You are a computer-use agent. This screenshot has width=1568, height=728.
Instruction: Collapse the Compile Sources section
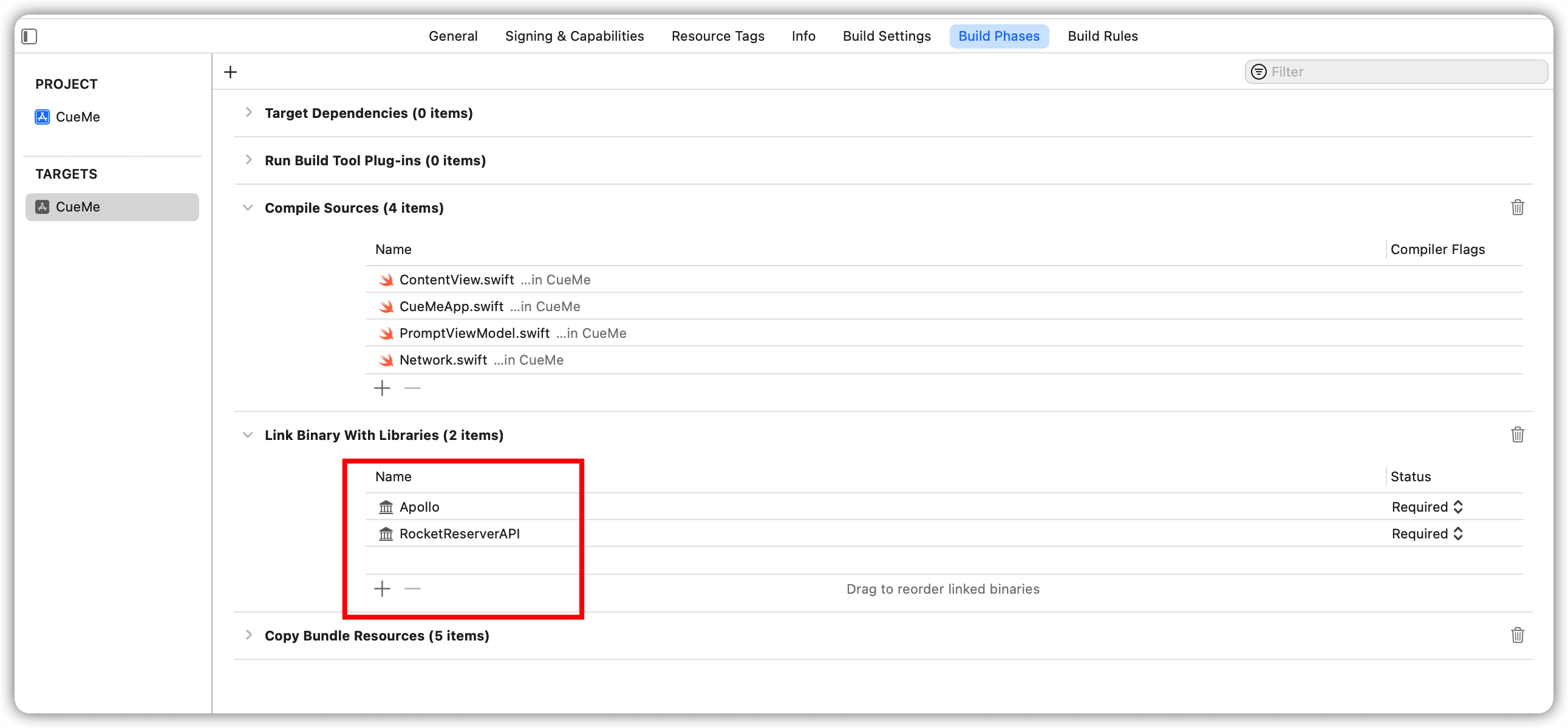(248, 208)
